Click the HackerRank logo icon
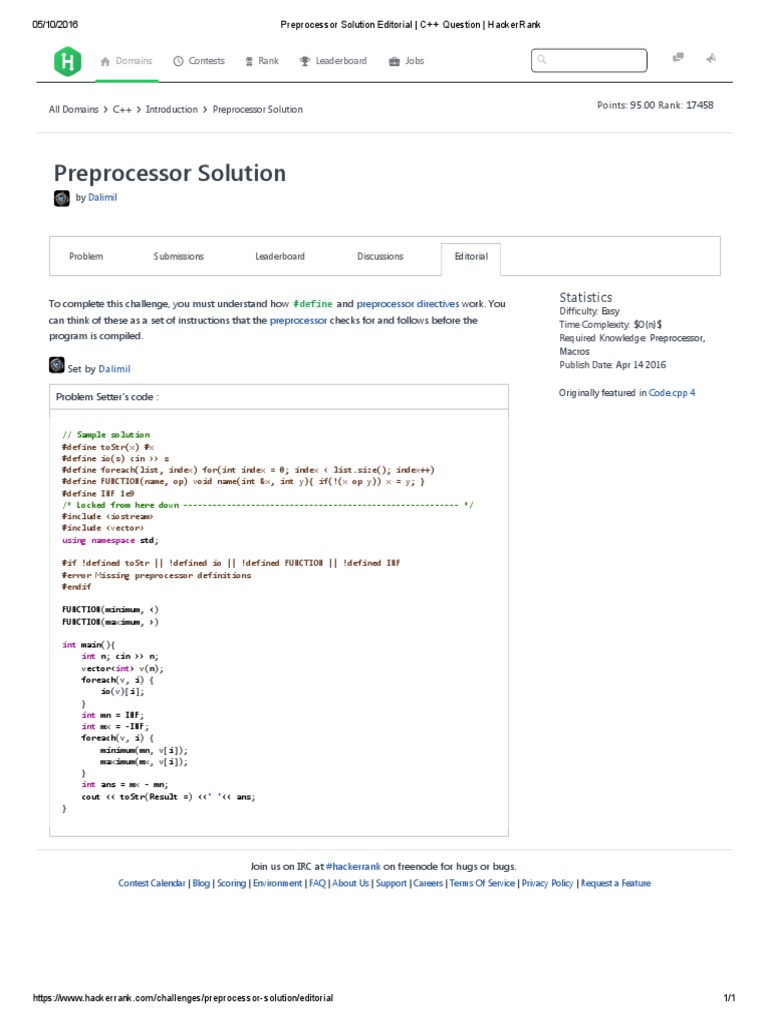The width and height of the screenshot is (768, 1024). [68, 61]
